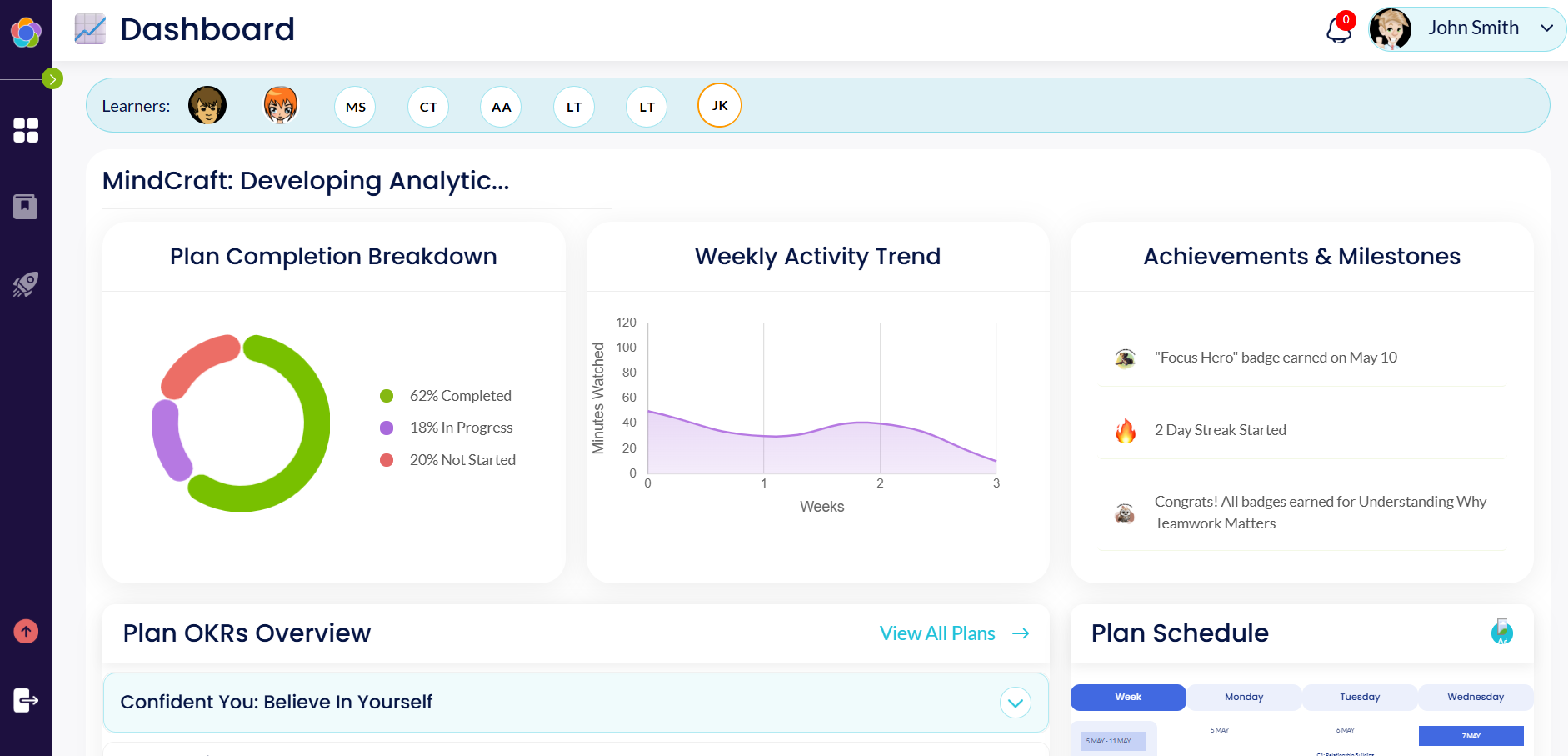Switch to the Monday schedule tab
Screen dimensions: 1568x756
1243,697
